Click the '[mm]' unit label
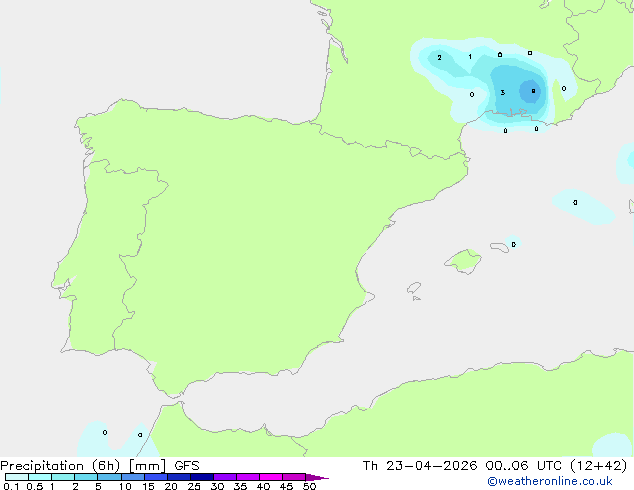 pyautogui.click(x=147, y=466)
